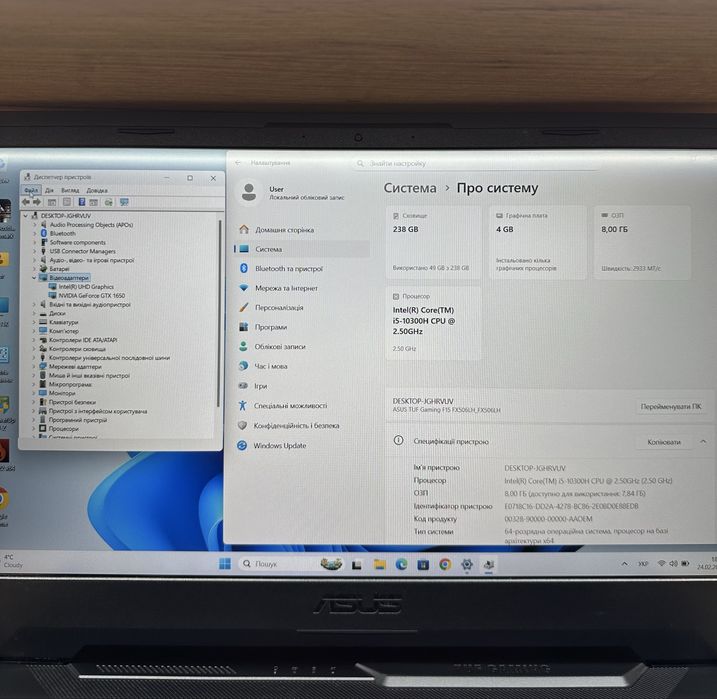Select Software components tree item
The image size is (717, 699).
coord(77,242)
